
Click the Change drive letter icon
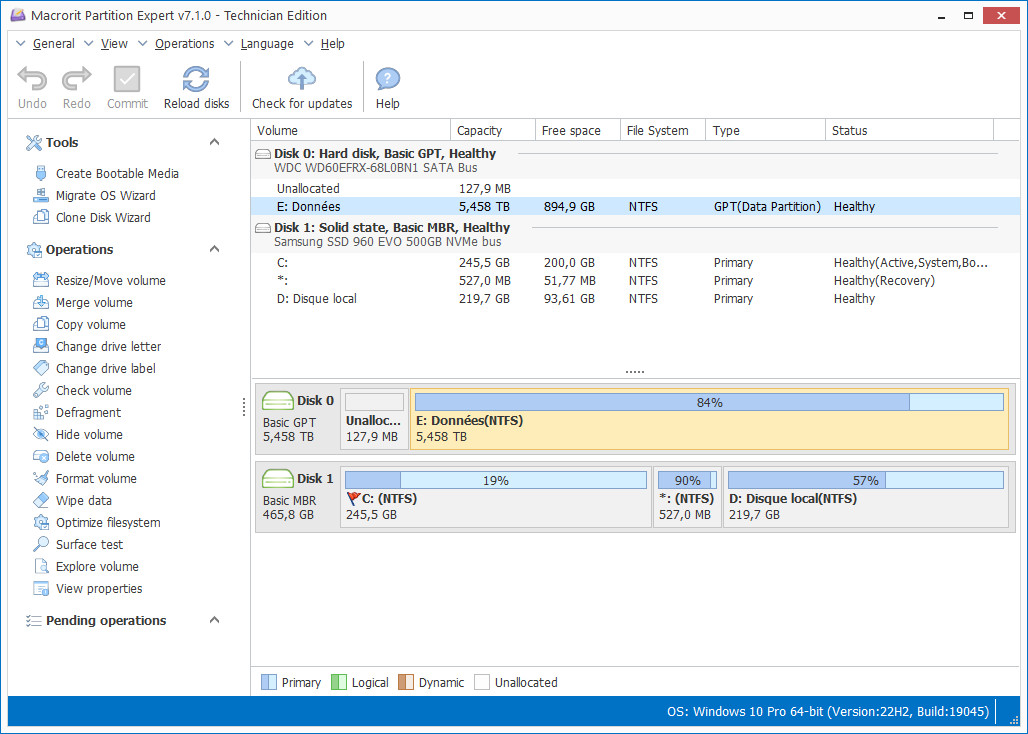point(41,346)
